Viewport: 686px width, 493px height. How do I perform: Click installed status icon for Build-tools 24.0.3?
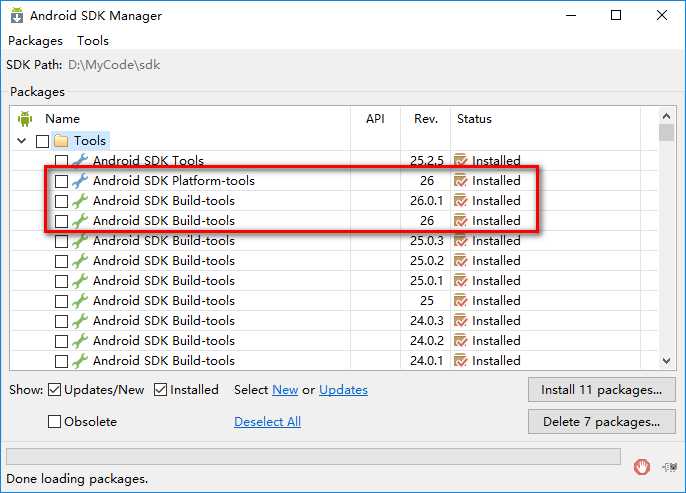point(461,321)
